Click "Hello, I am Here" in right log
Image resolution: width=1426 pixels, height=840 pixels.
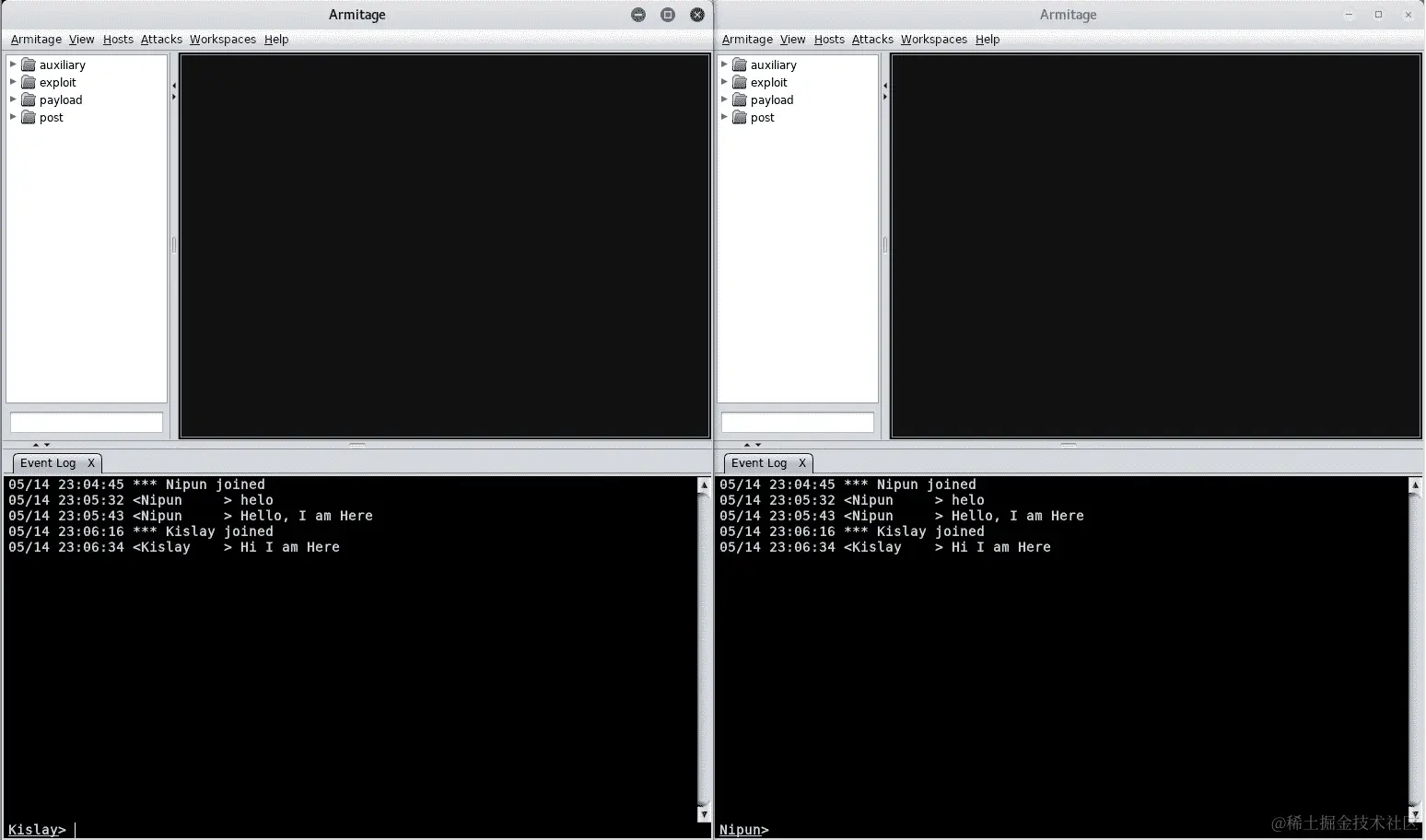[1018, 516]
